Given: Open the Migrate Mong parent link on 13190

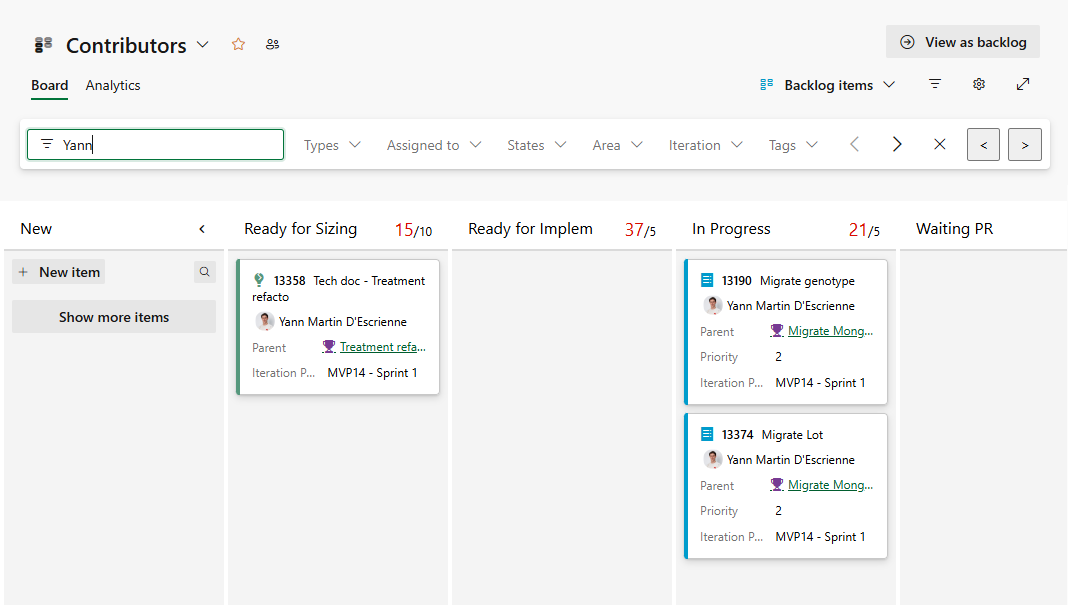Looking at the screenshot, I should 829,330.
